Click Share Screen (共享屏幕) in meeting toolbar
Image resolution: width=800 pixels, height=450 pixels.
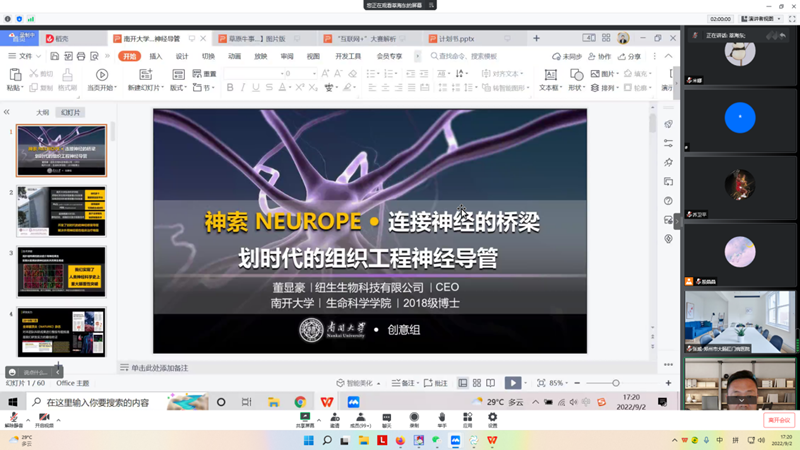[305, 420]
